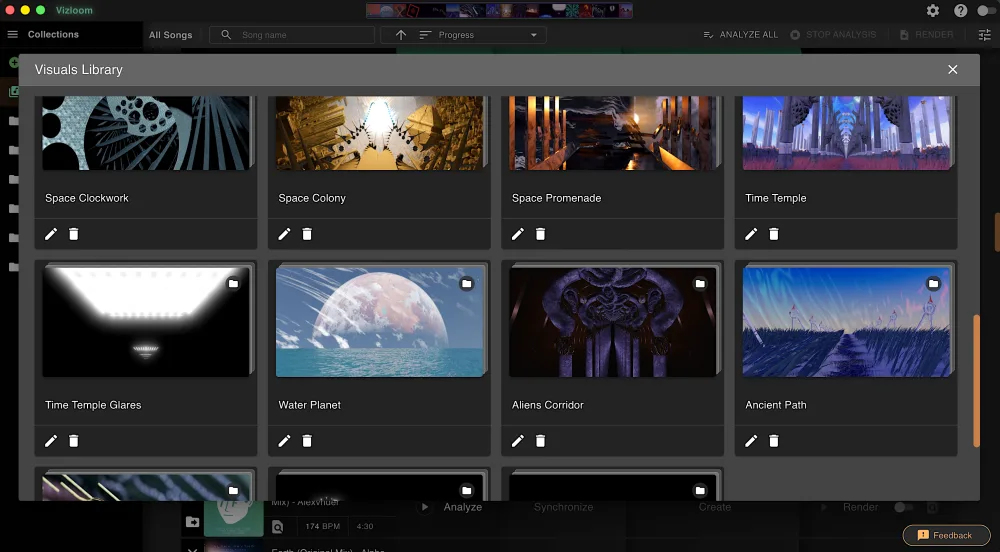
Task: Open the help question mark icon
Action: (960, 10)
